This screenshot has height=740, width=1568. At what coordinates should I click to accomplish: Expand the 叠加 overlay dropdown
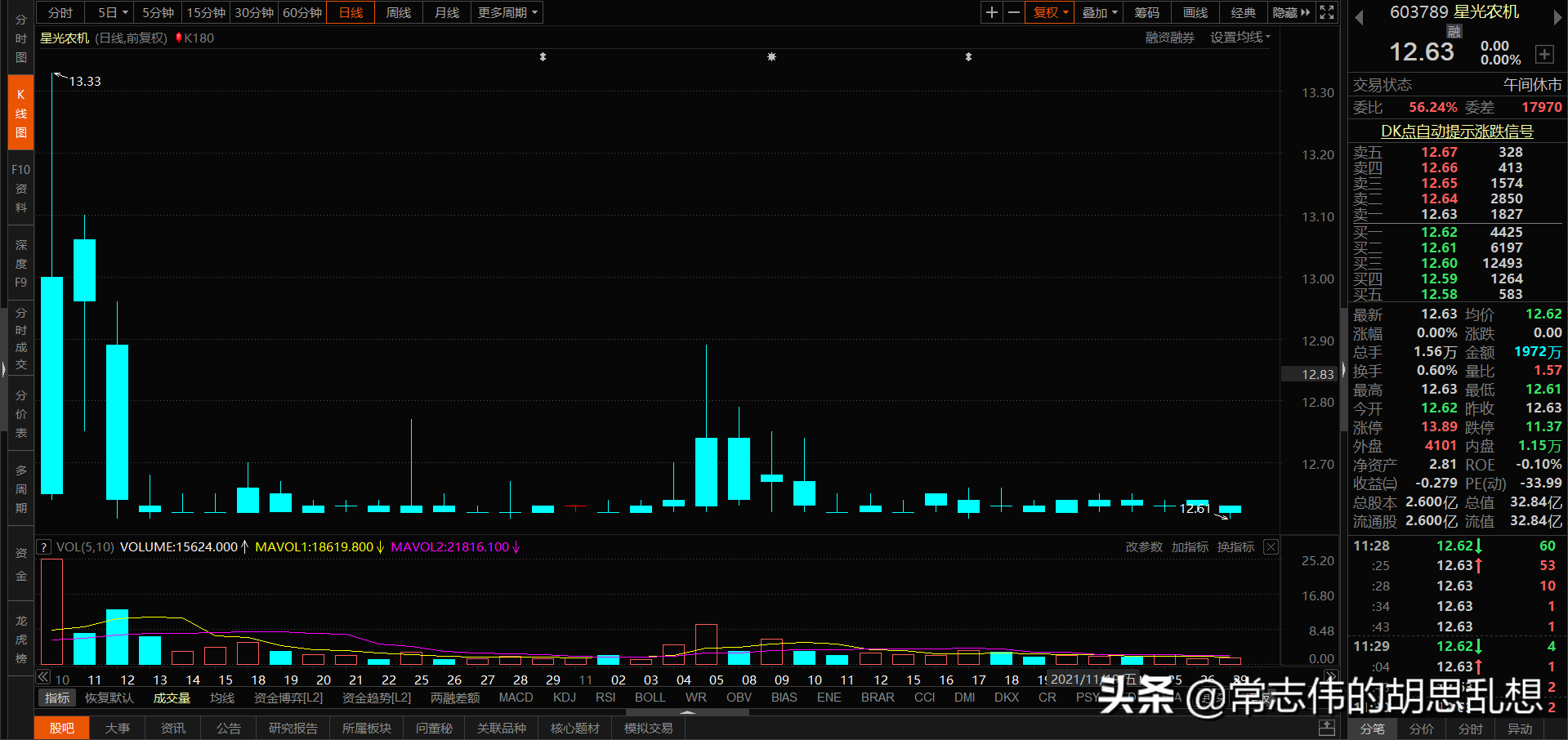click(1098, 12)
